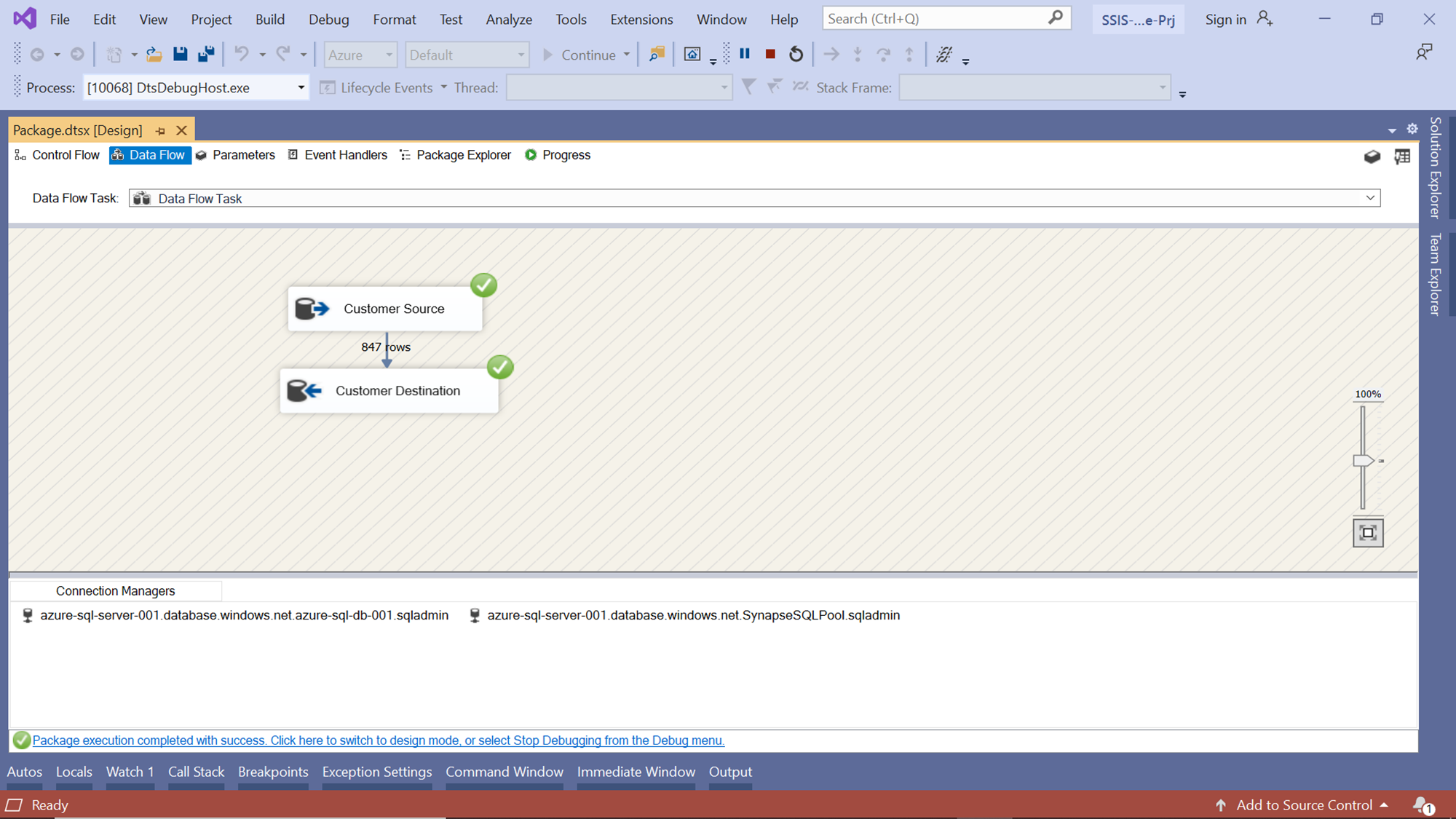Click the Restart debugging icon
Image resolution: width=1456 pixels, height=819 pixels.
(796, 54)
